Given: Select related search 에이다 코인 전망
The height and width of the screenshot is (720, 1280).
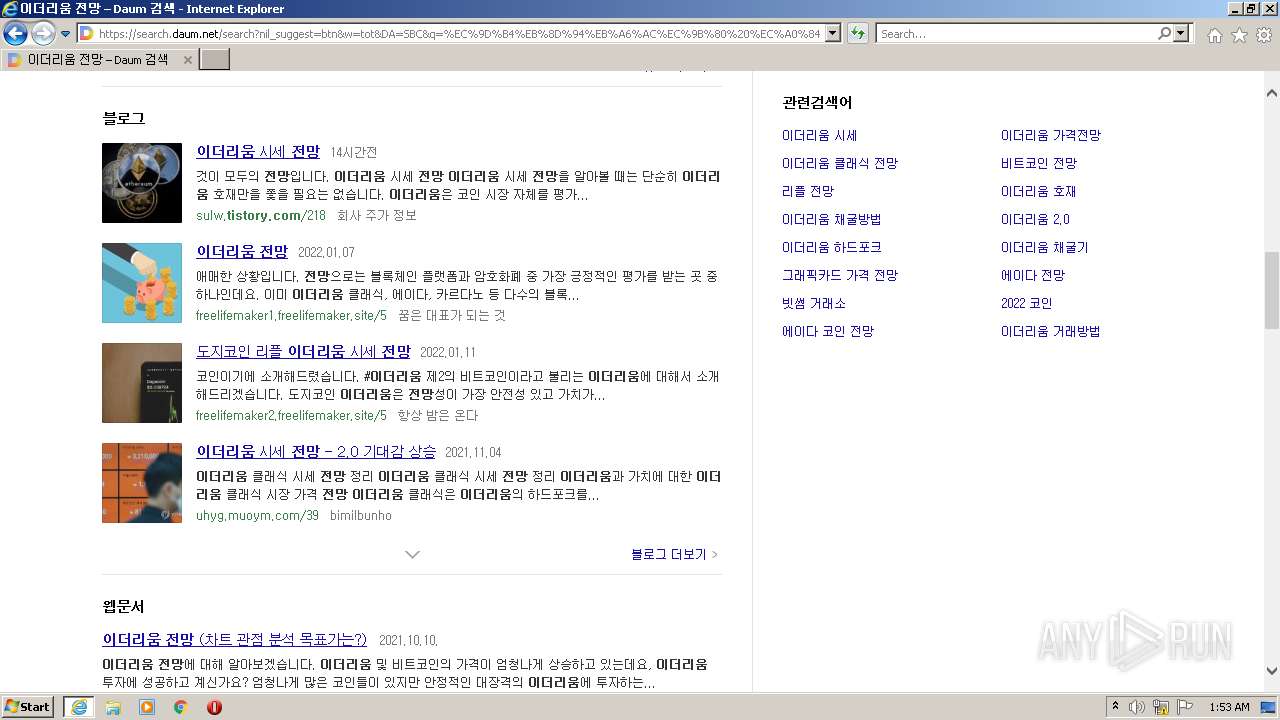Looking at the screenshot, I should (x=828, y=331).
